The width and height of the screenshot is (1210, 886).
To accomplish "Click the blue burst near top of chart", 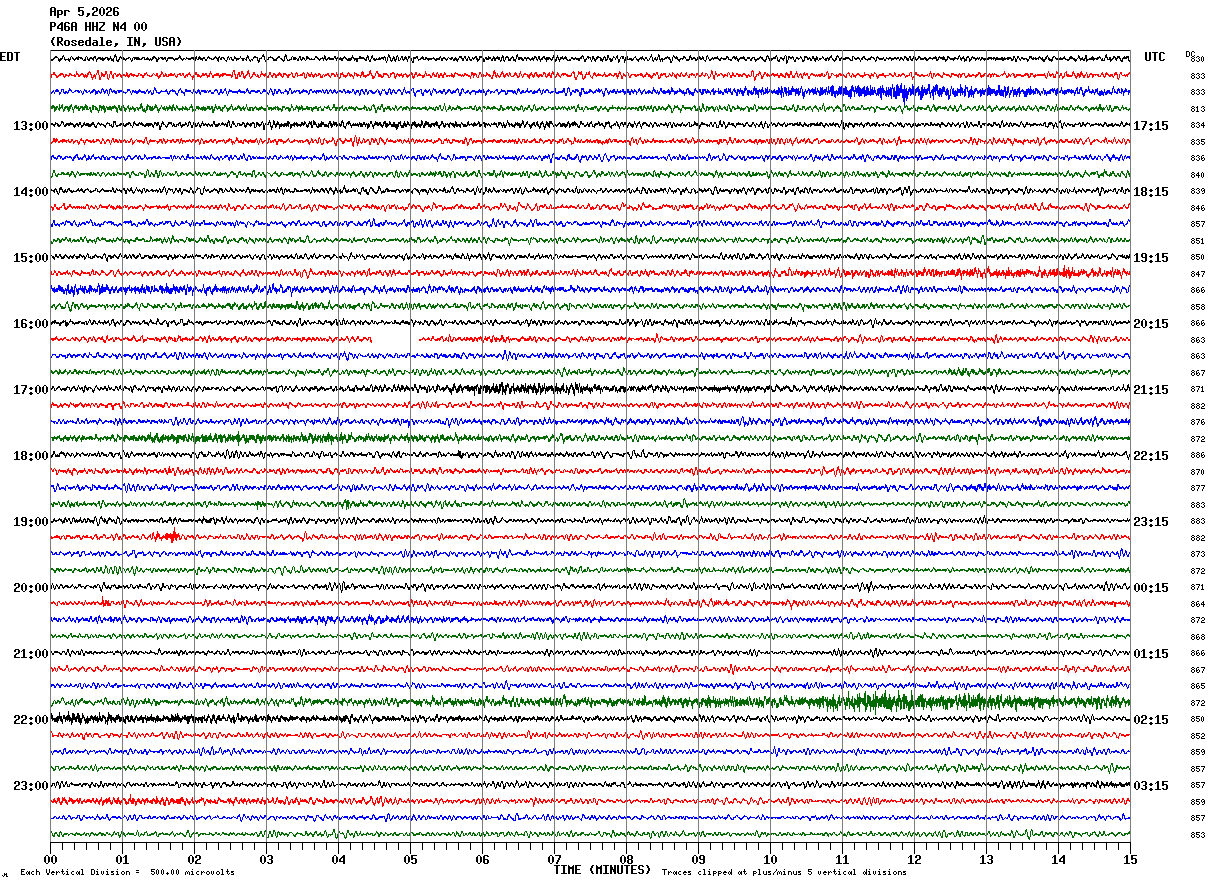I will point(880,92).
